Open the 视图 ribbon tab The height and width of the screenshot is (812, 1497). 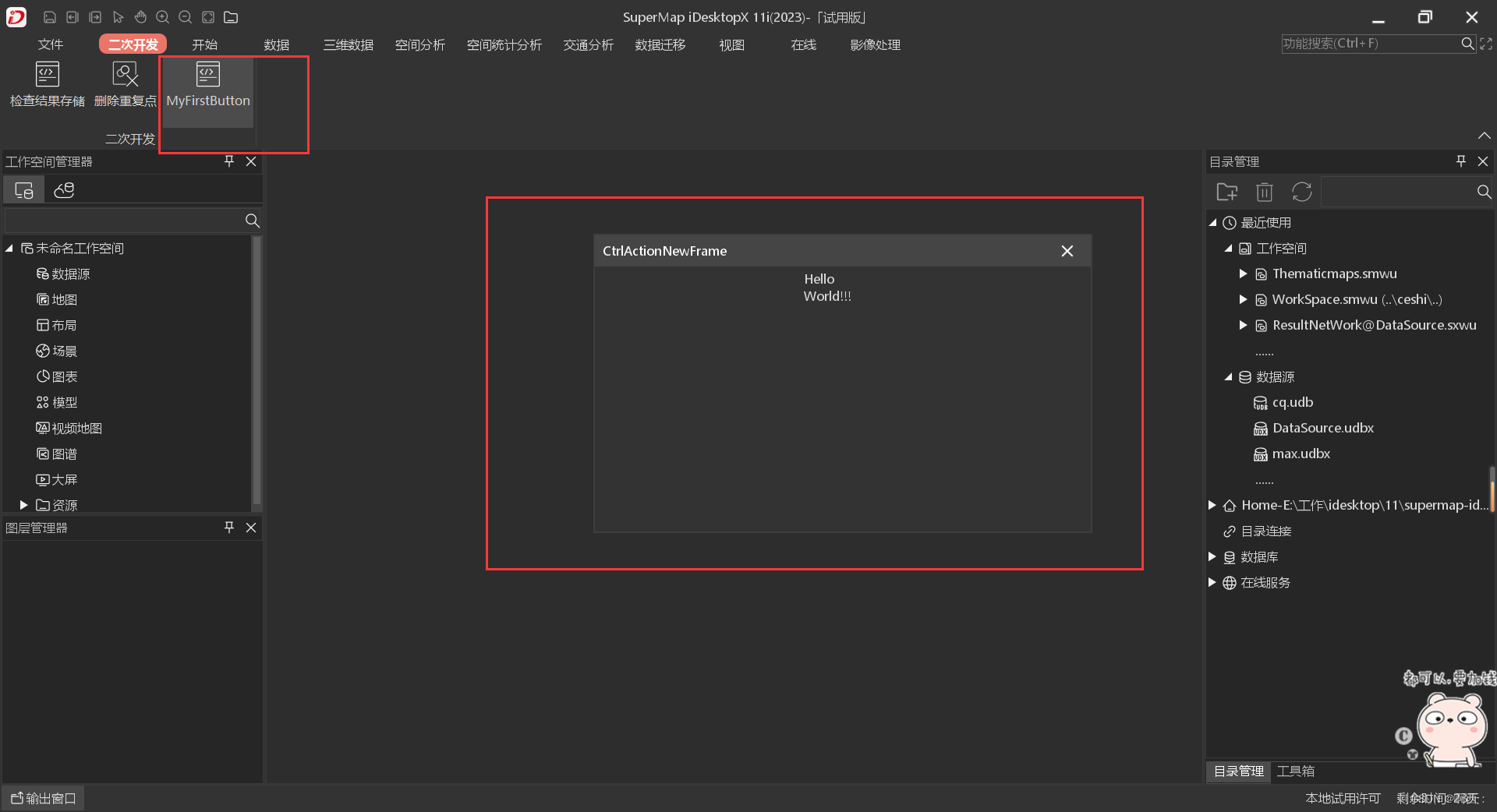732,45
